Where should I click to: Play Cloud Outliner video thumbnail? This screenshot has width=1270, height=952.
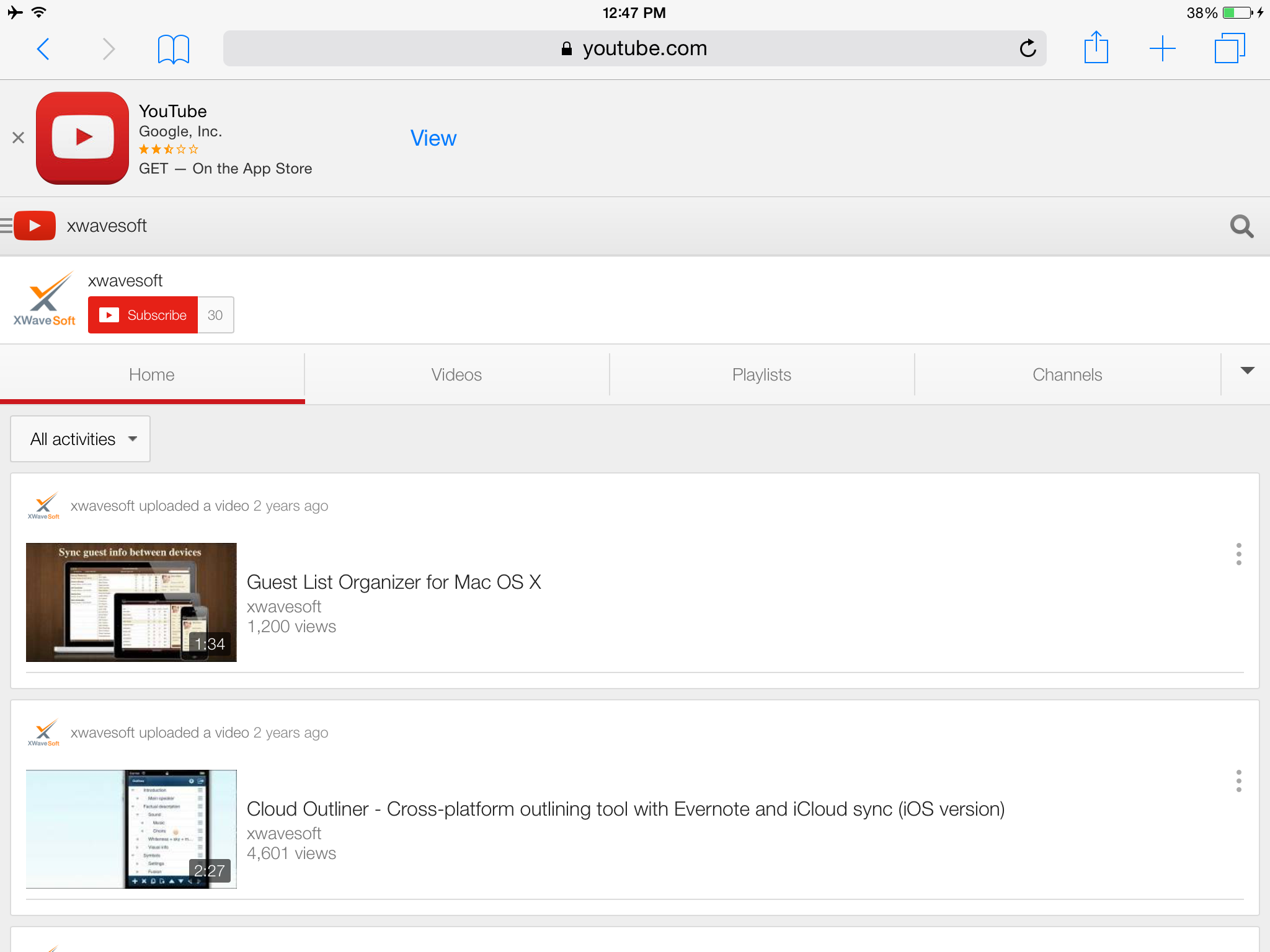point(131,829)
